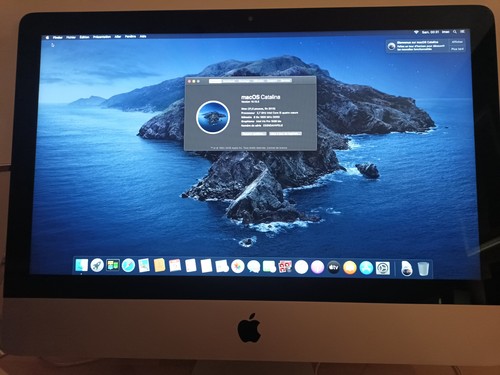Screen dimensions: 500x375
Task: Click the Numéro de série value
Action: [273, 125]
